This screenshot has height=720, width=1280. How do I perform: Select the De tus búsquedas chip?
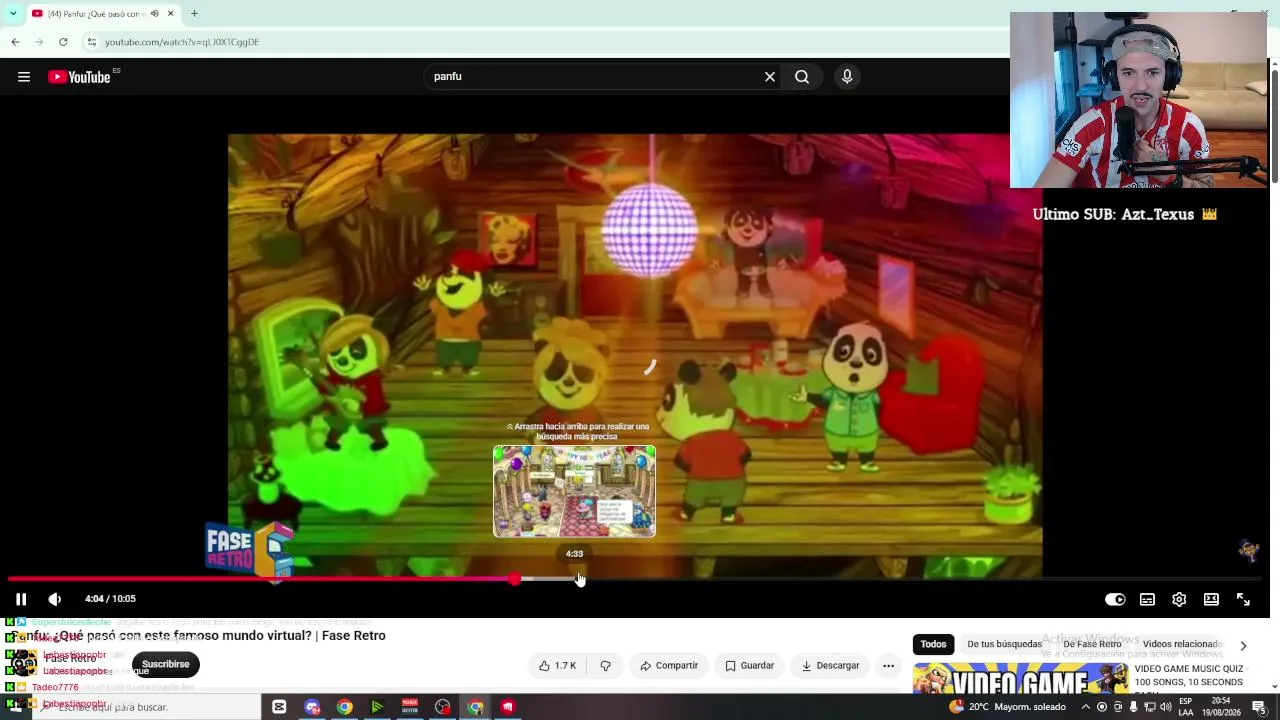[1004, 645]
